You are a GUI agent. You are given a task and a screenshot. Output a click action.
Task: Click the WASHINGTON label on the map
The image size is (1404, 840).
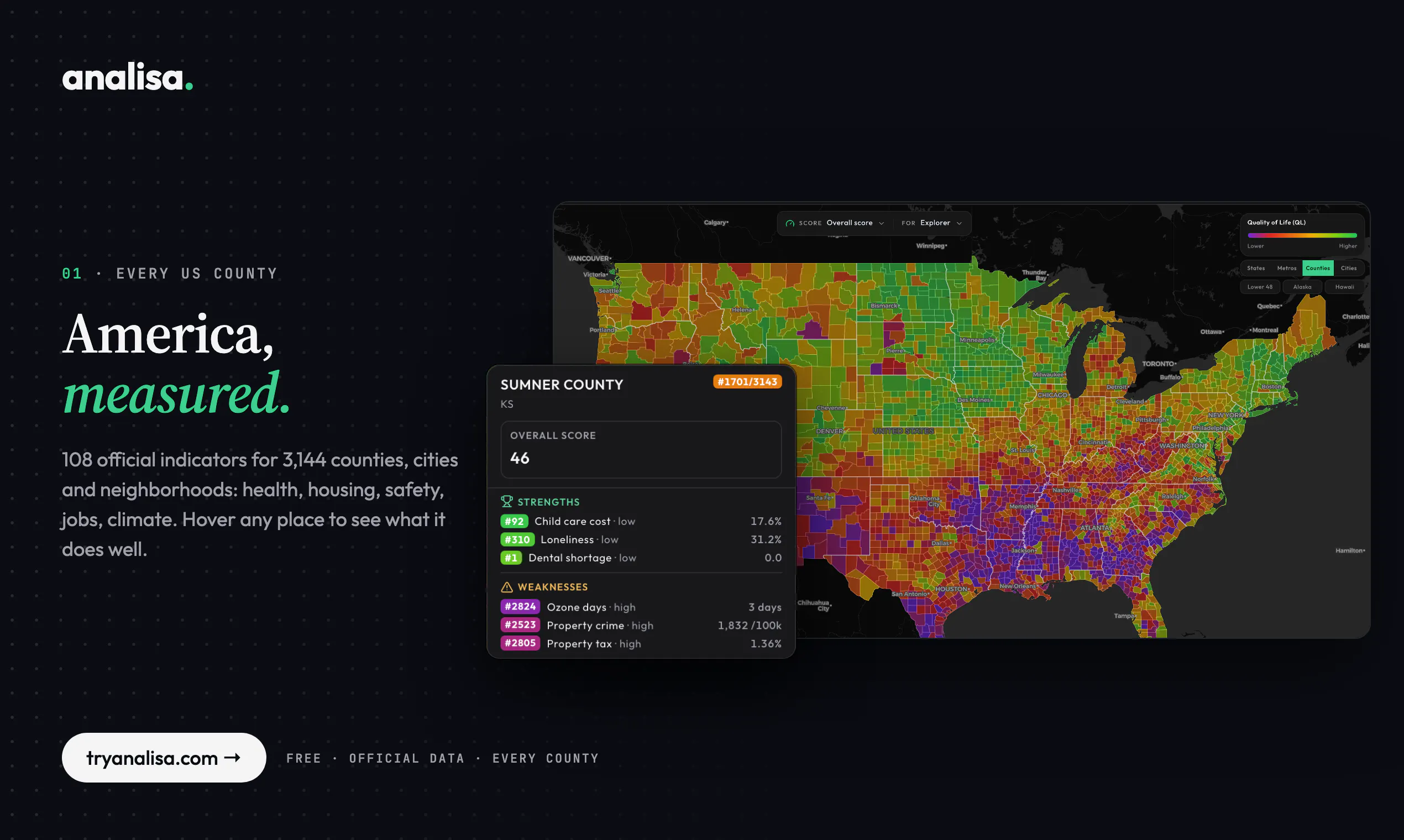[x=1182, y=446]
